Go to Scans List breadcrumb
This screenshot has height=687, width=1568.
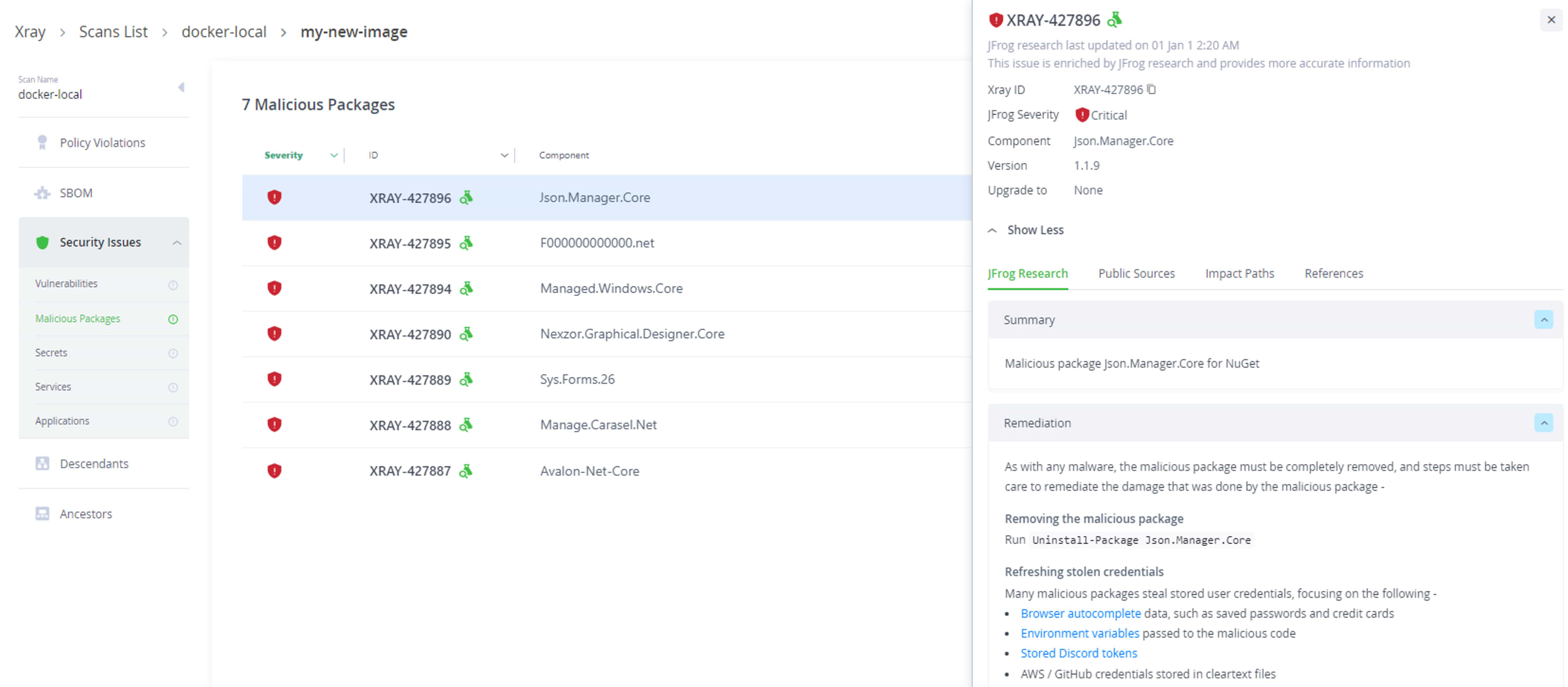point(113,32)
